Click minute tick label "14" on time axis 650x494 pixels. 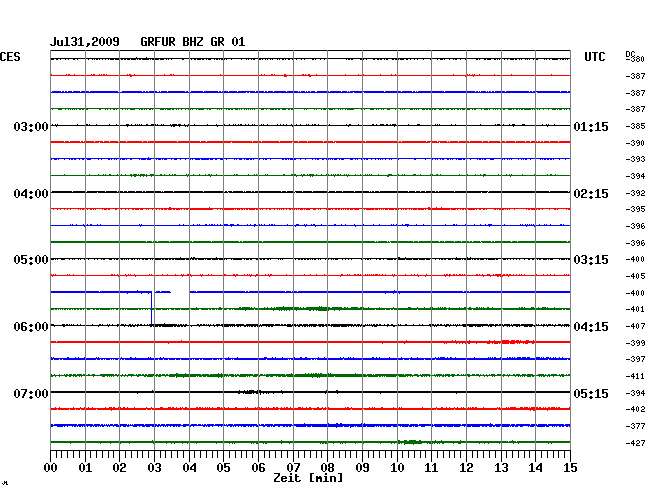[x=535, y=468]
